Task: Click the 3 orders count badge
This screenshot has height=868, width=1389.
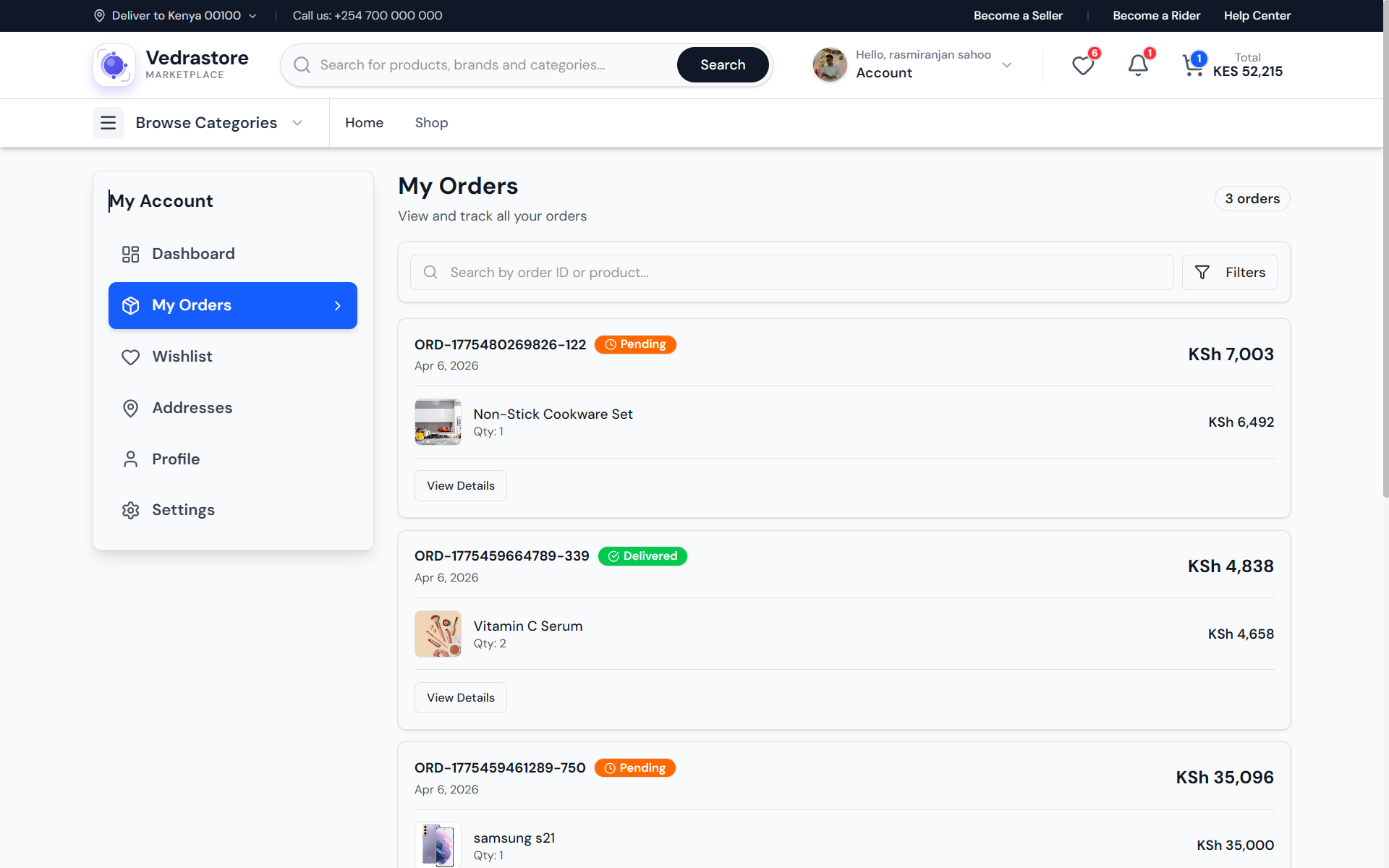Action: (x=1252, y=199)
